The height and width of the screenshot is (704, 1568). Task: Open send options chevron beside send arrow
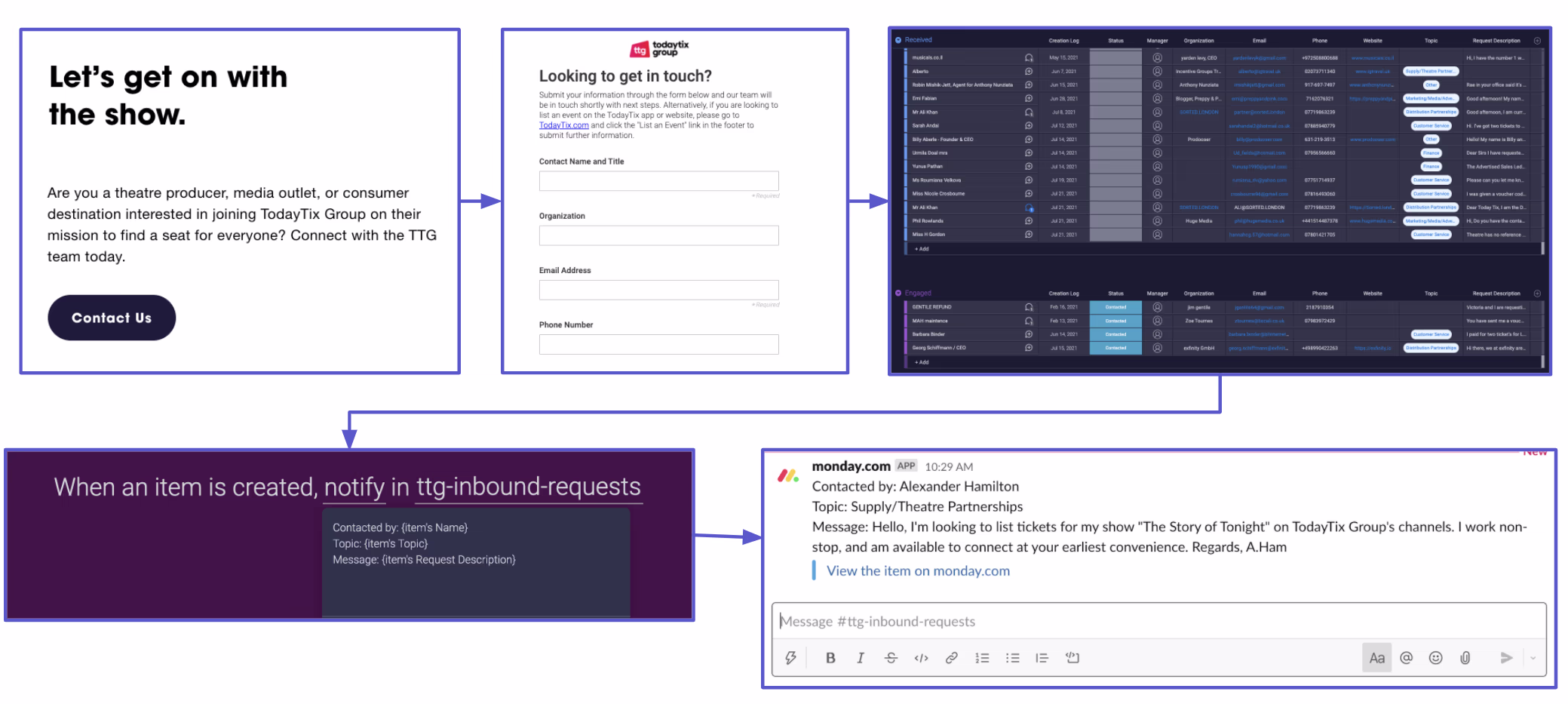pyautogui.click(x=1533, y=658)
